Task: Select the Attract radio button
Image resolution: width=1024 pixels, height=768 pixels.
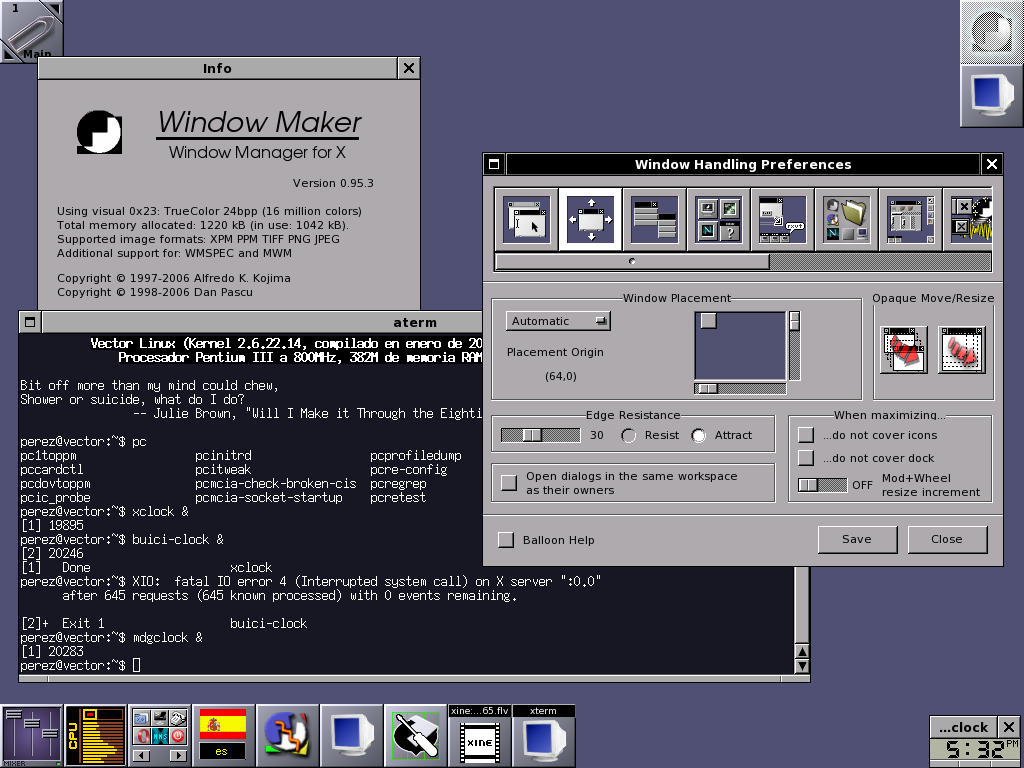Action: 699,436
